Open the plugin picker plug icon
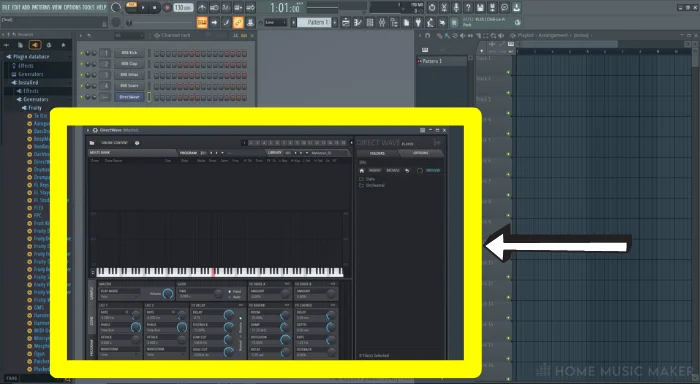Image resolution: width=700 pixels, height=384 pixels. point(418,22)
